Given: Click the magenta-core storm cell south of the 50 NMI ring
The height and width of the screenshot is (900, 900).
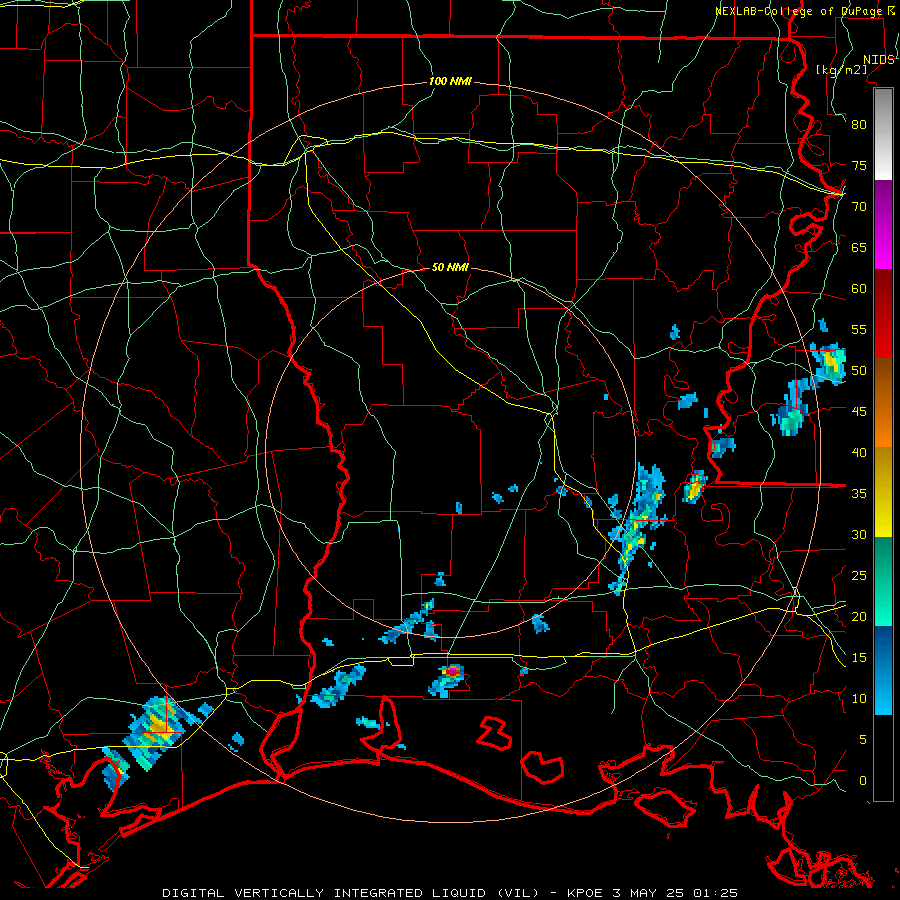Looking at the screenshot, I should tap(449, 678).
